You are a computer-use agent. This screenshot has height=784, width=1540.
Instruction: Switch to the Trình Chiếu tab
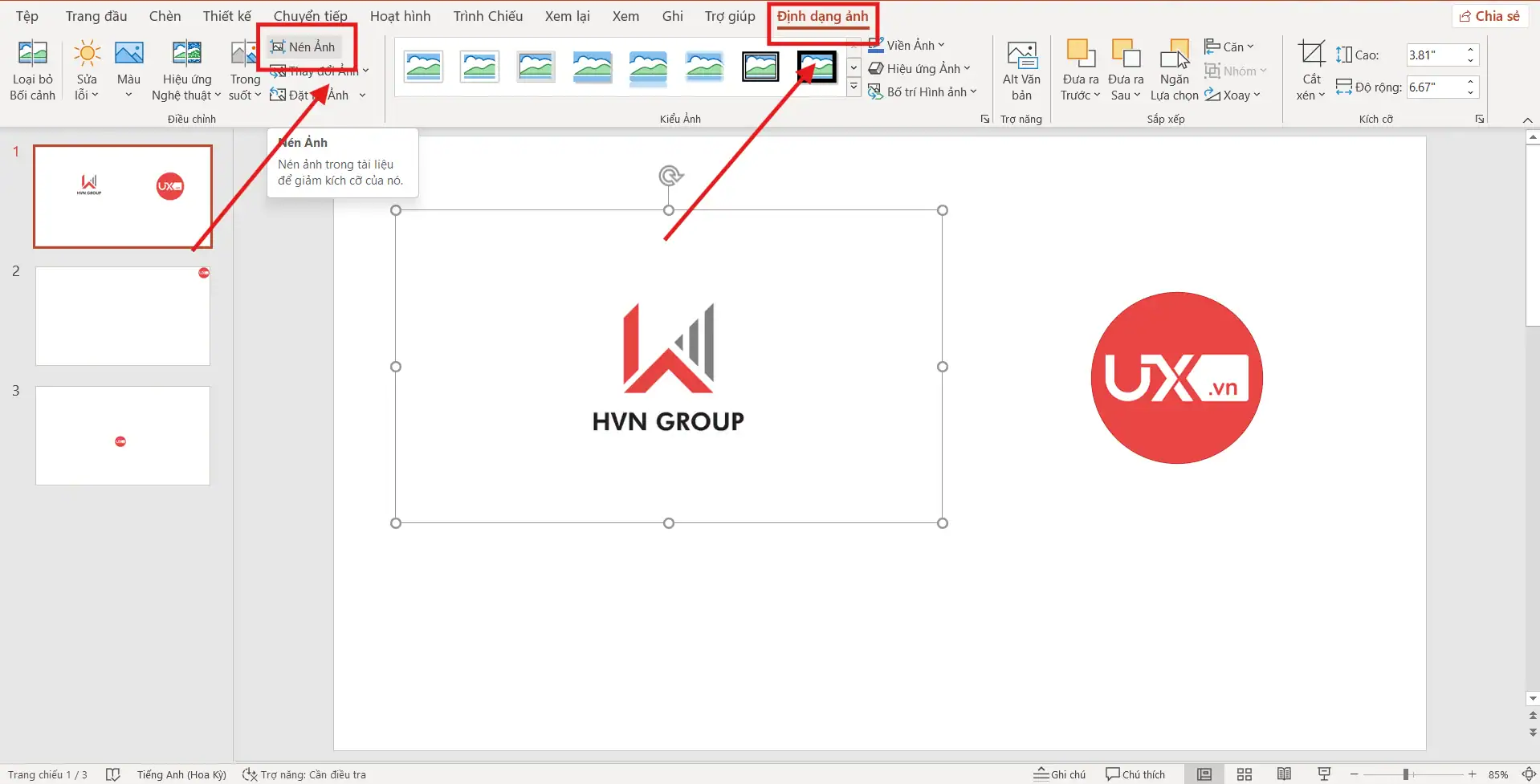point(487,16)
